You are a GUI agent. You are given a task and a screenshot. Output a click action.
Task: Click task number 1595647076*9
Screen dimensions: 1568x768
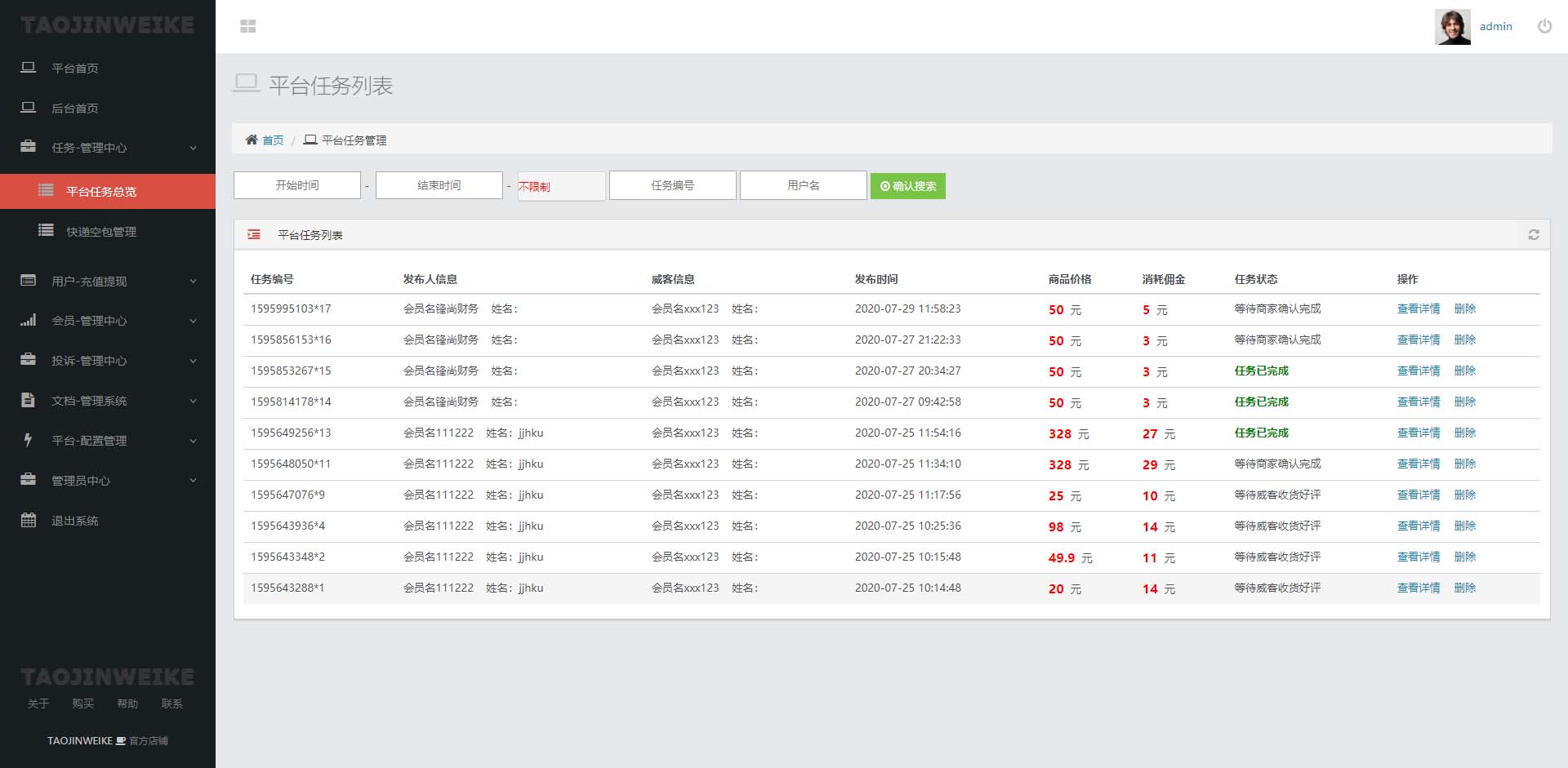point(287,495)
